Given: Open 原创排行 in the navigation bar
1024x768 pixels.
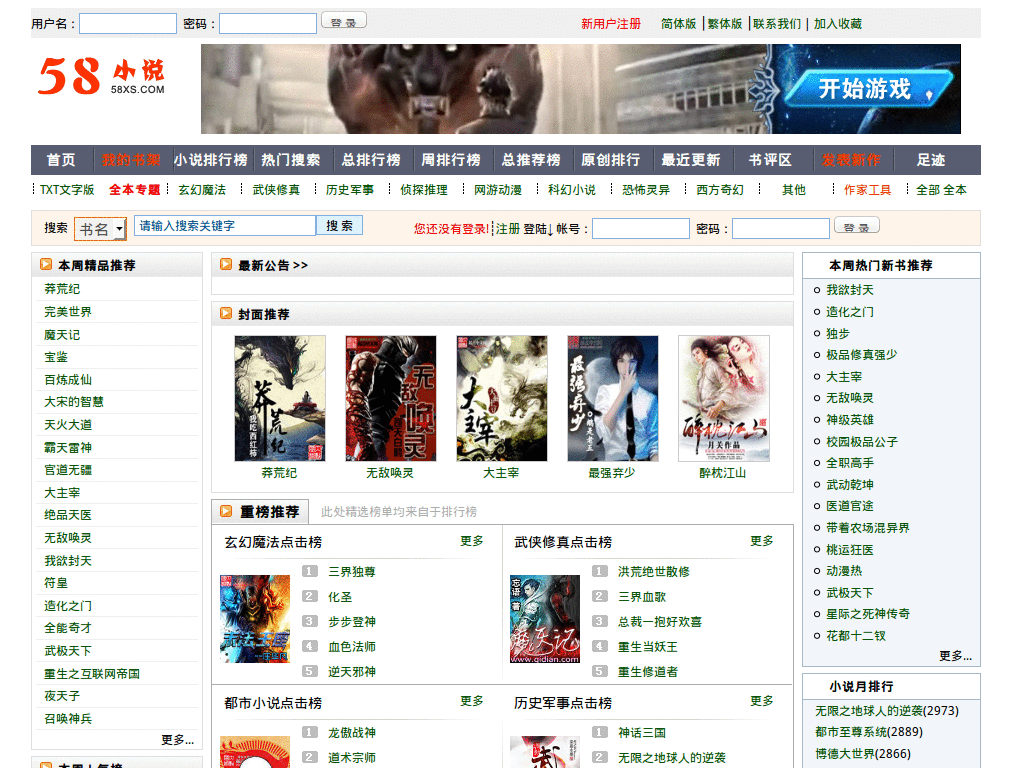Looking at the screenshot, I should [611, 160].
